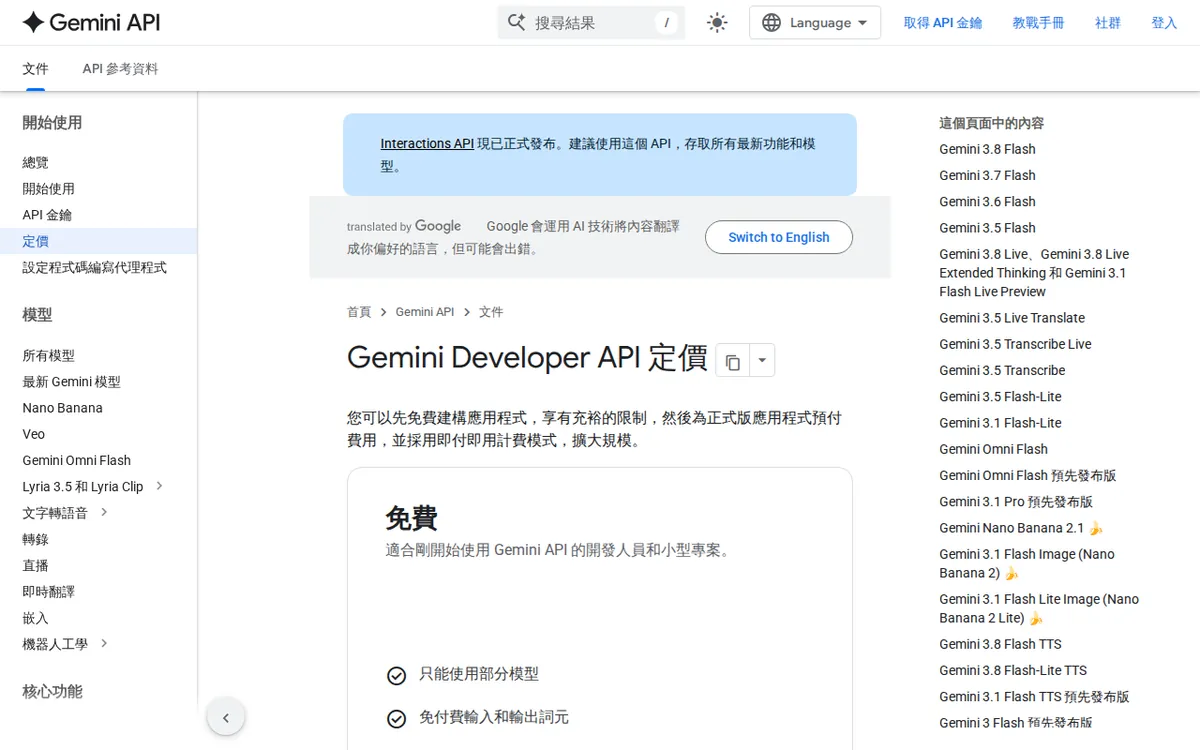Select the 文件 tab
1200x750 pixels.
tap(36, 69)
